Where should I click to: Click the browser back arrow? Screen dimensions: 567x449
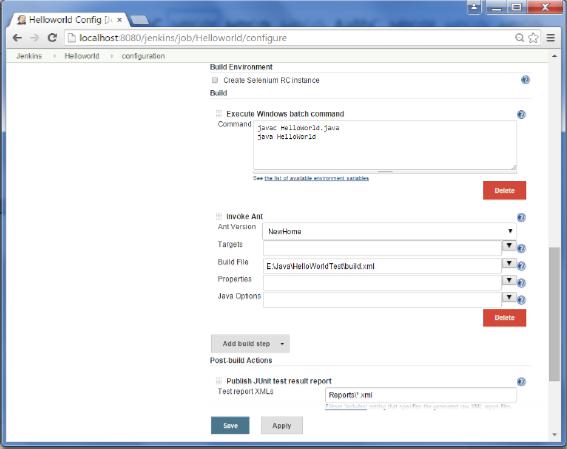17,38
